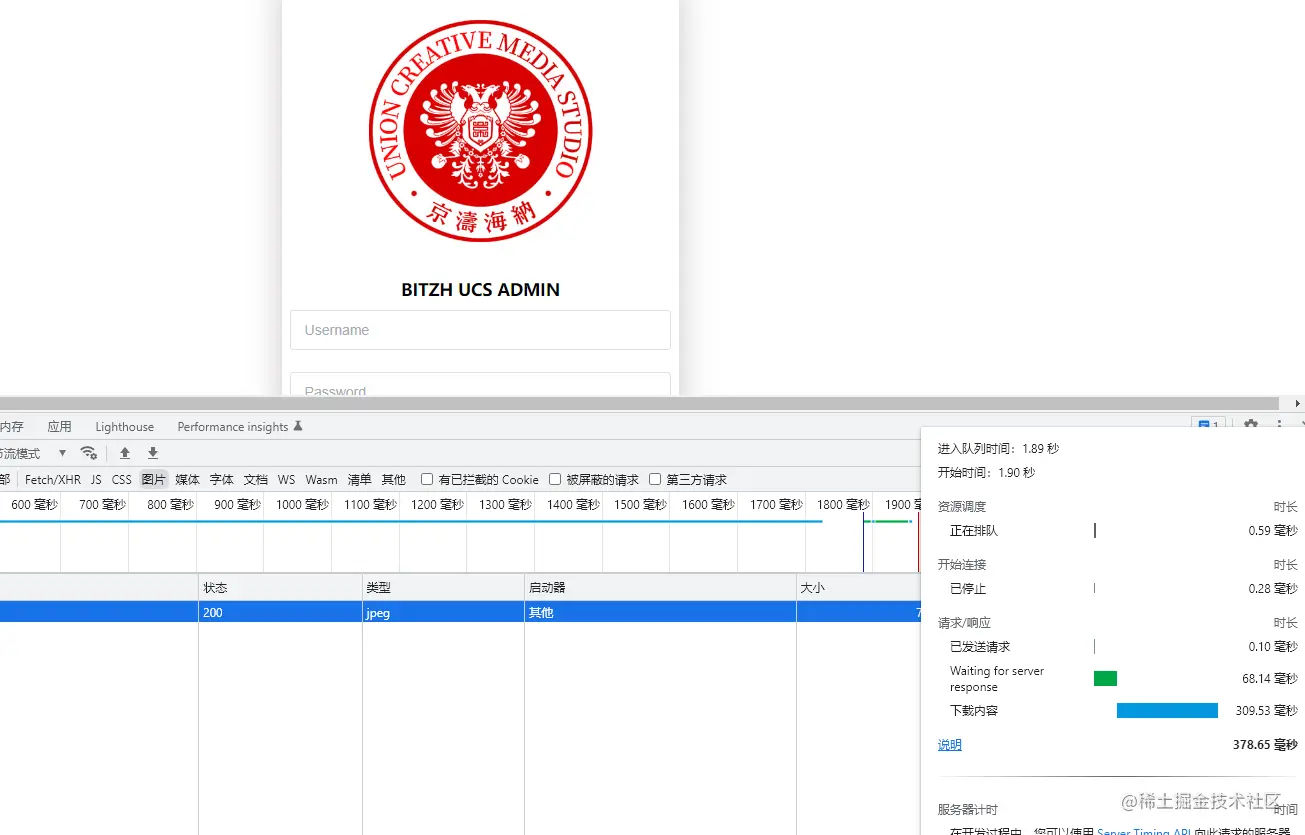The width and height of the screenshot is (1305, 835).
Task: Click the 开始时间 1.90 秒 text
Action: tap(986, 472)
